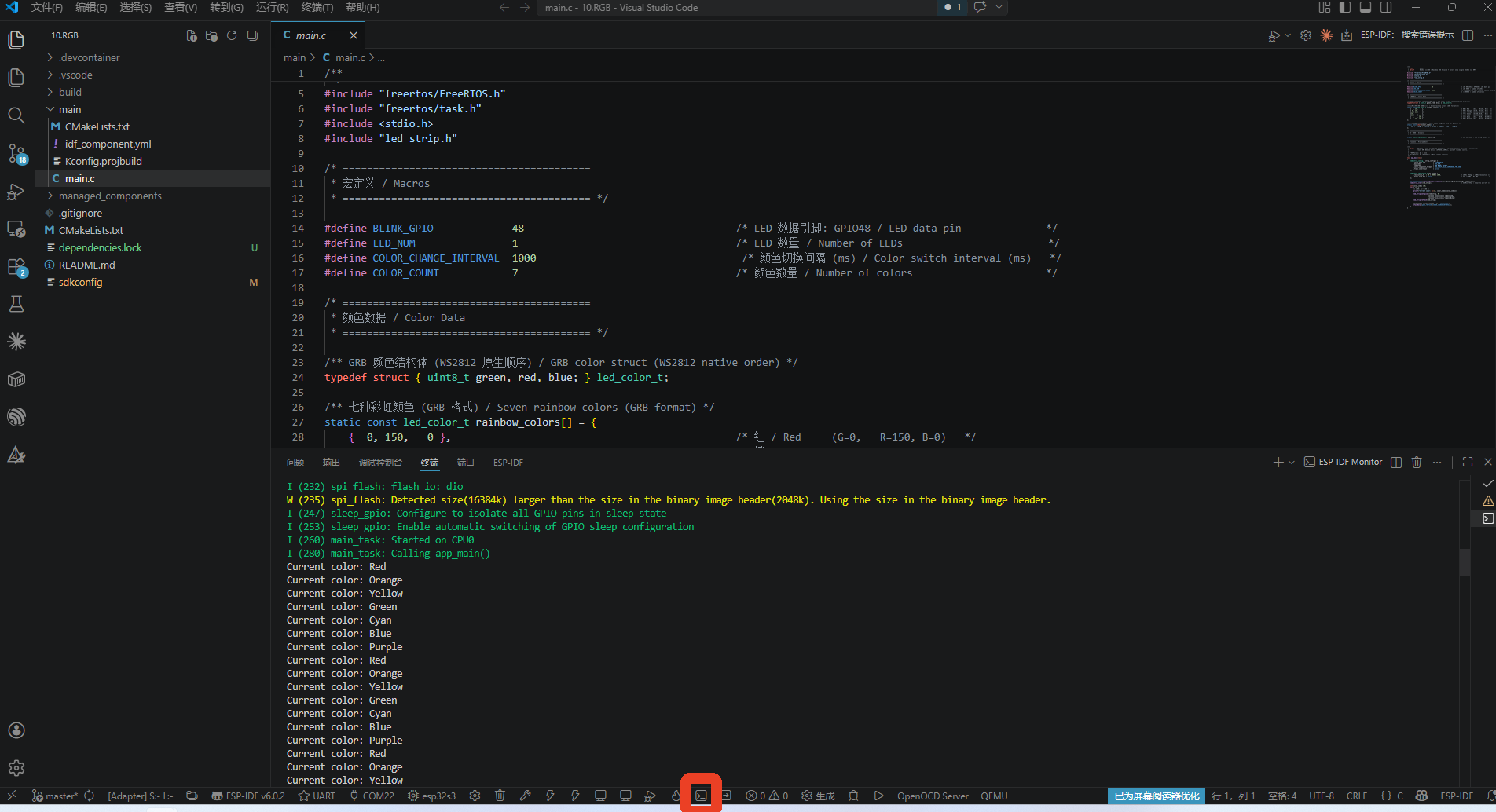Kill terminal using trash icon in panel
The height and width of the screenshot is (812, 1496).
click(x=1417, y=462)
